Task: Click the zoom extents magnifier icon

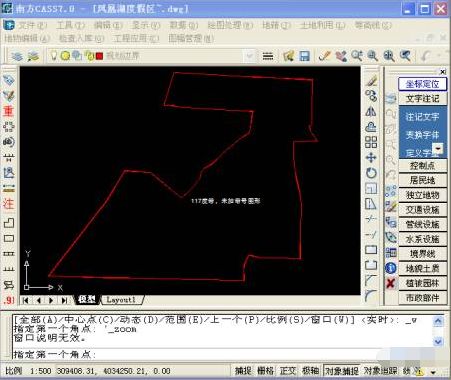Action: [389, 56]
